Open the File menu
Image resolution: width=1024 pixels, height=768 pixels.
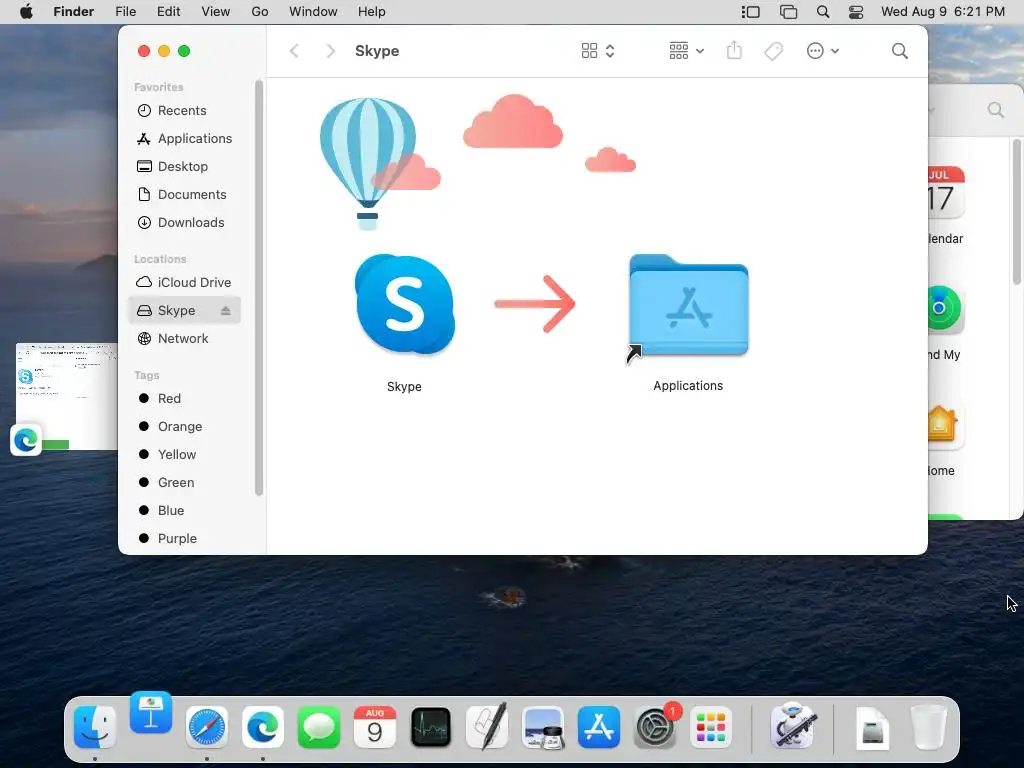tap(125, 12)
